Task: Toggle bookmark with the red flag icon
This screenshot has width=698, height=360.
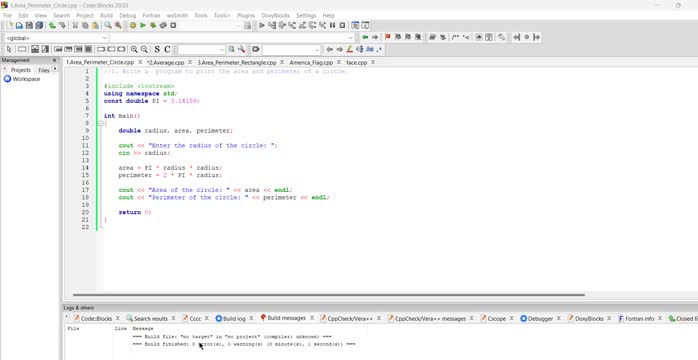Action: click(387, 37)
